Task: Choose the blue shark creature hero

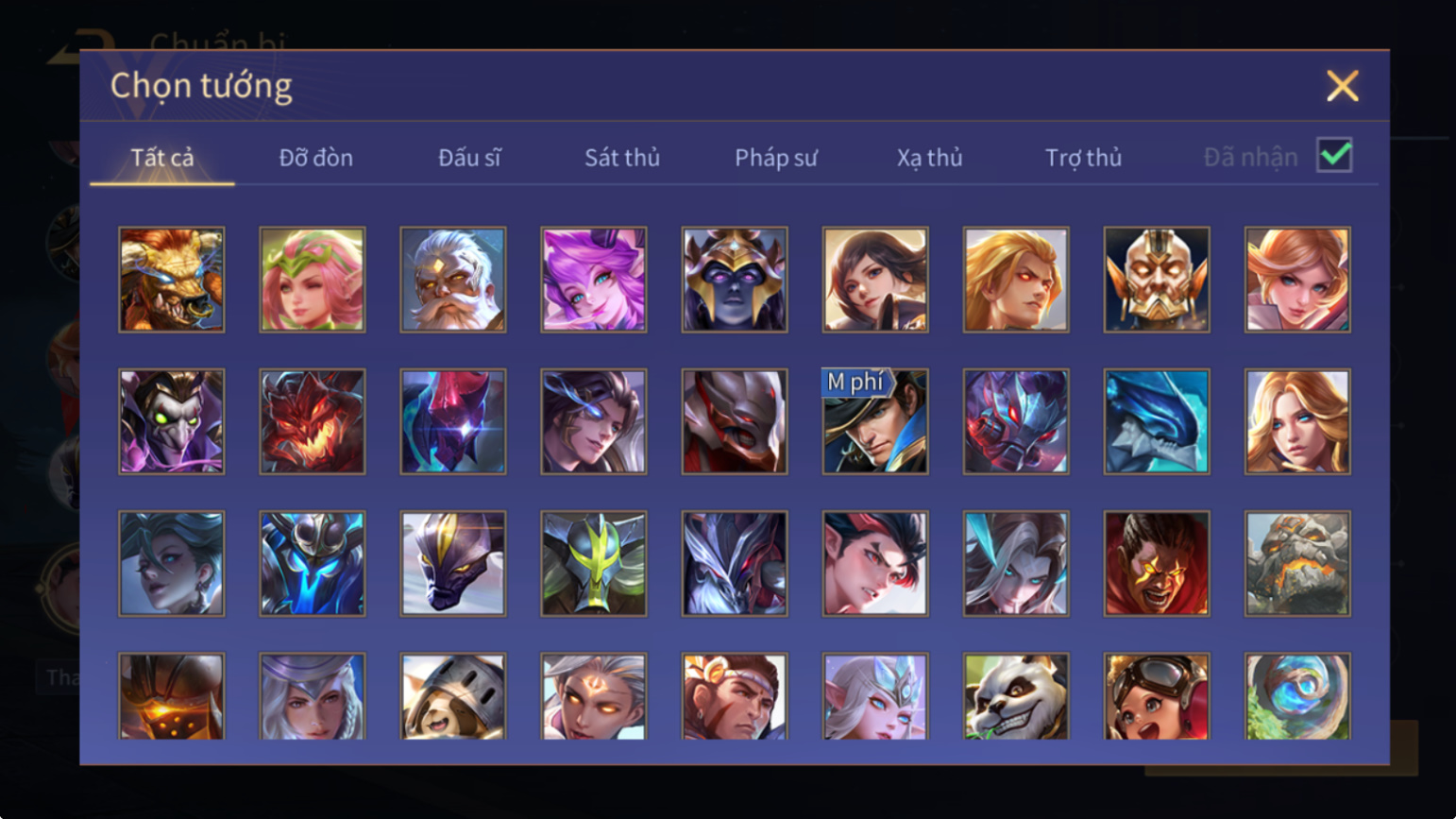Action: tap(1157, 421)
